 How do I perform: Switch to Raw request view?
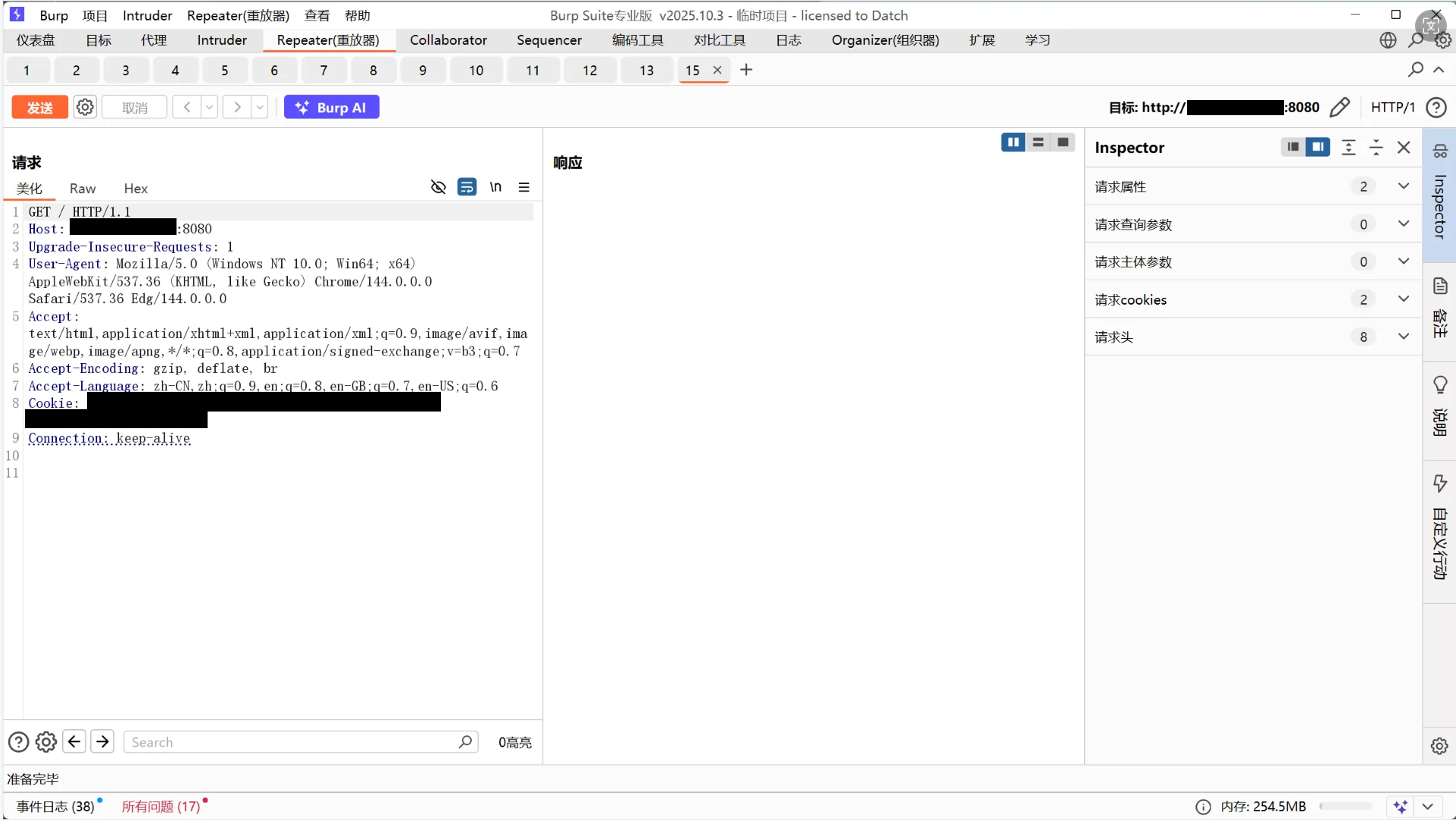83,189
